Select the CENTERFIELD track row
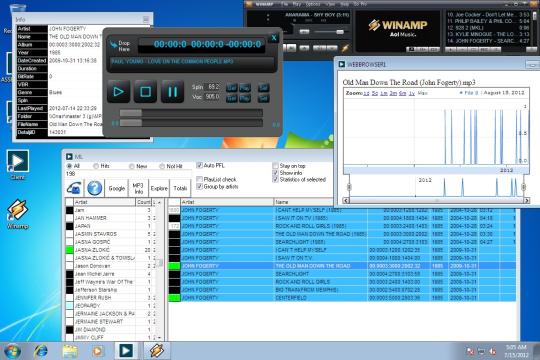Image resolution: width=540 pixels, height=360 pixels. [x=342, y=298]
